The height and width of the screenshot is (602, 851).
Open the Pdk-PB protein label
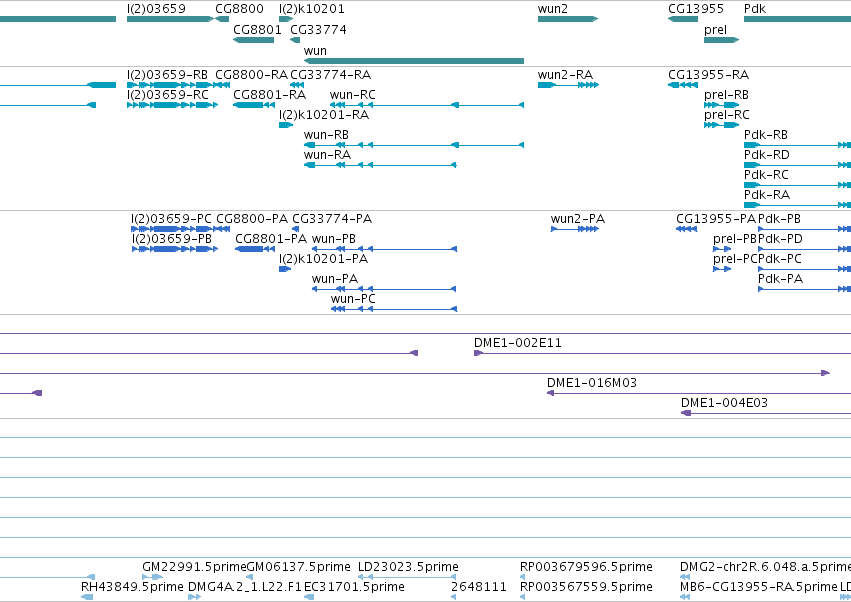[x=779, y=219]
